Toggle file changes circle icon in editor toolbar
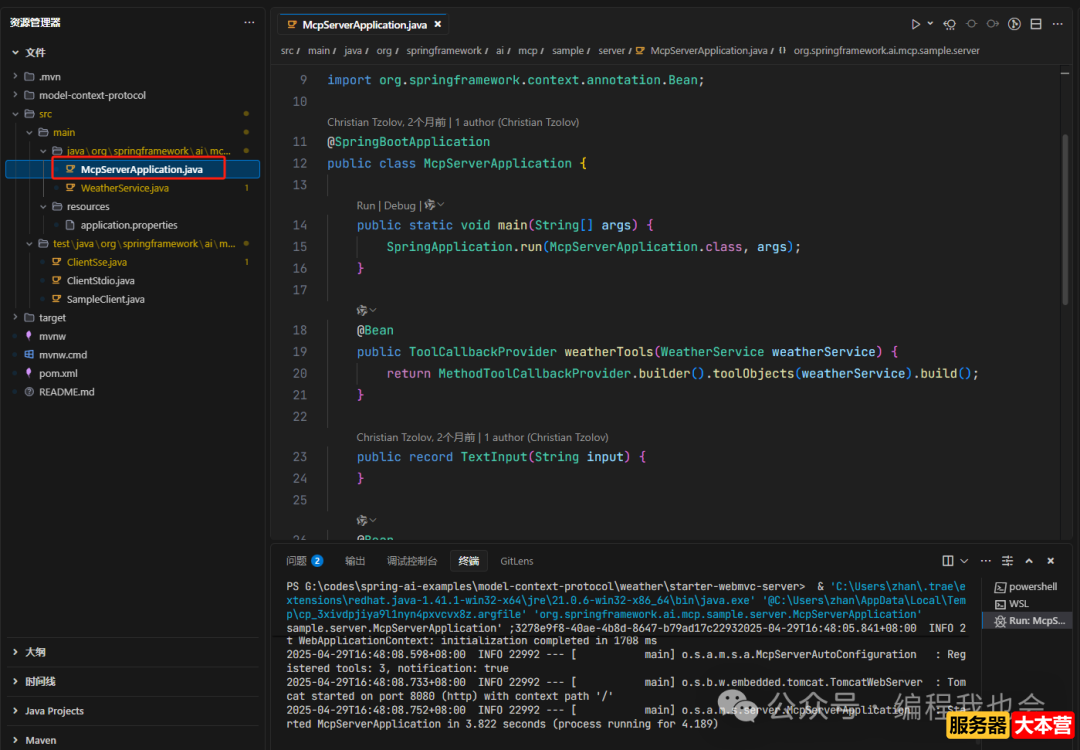 click(x=971, y=24)
